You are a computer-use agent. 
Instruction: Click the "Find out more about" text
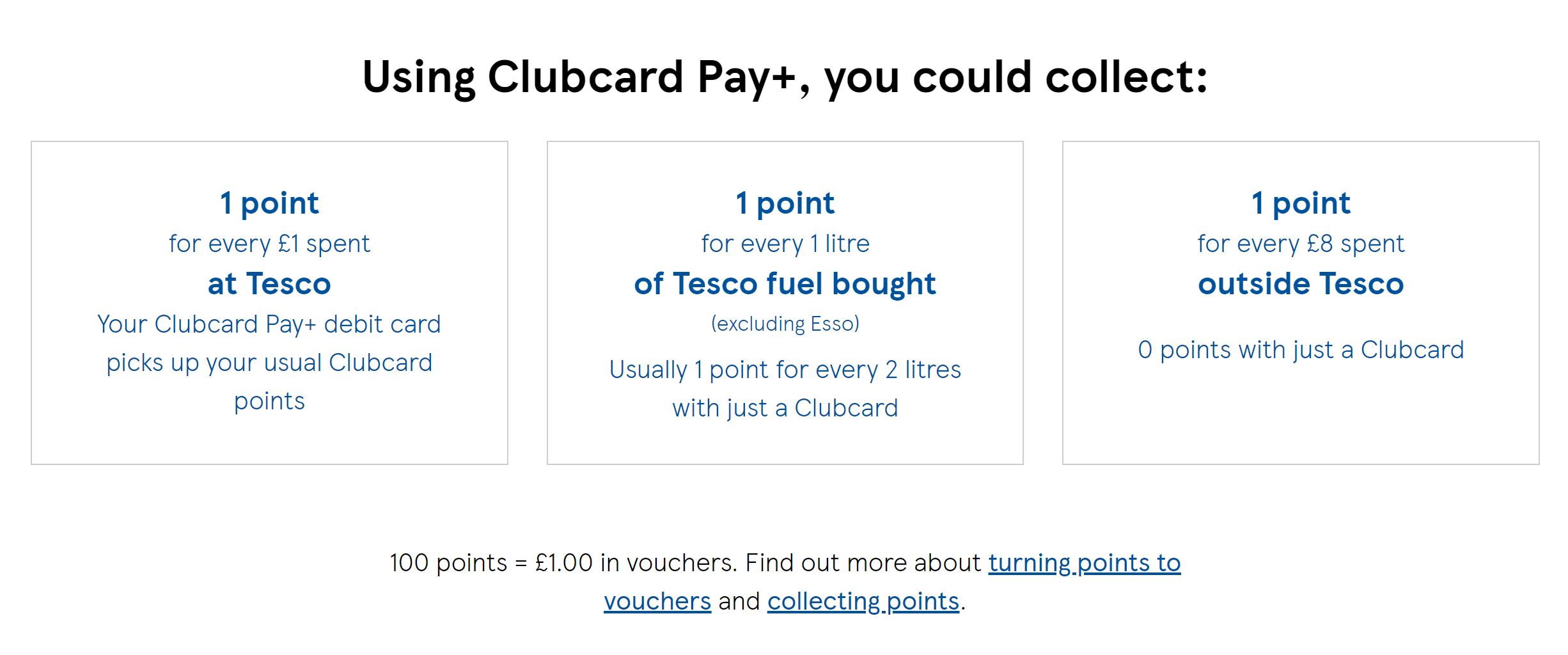point(863,563)
